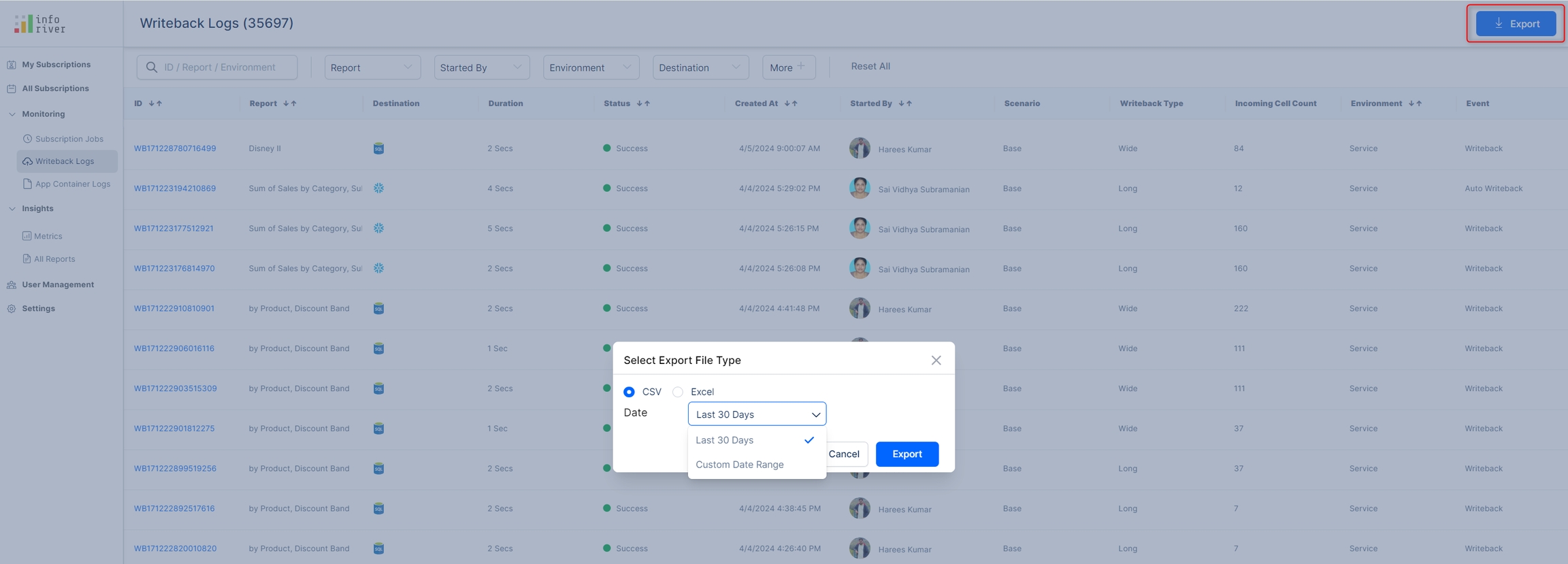Click the ID / Report / Environment search field
Image resolution: width=1568 pixels, height=564 pixels.
pos(225,67)
